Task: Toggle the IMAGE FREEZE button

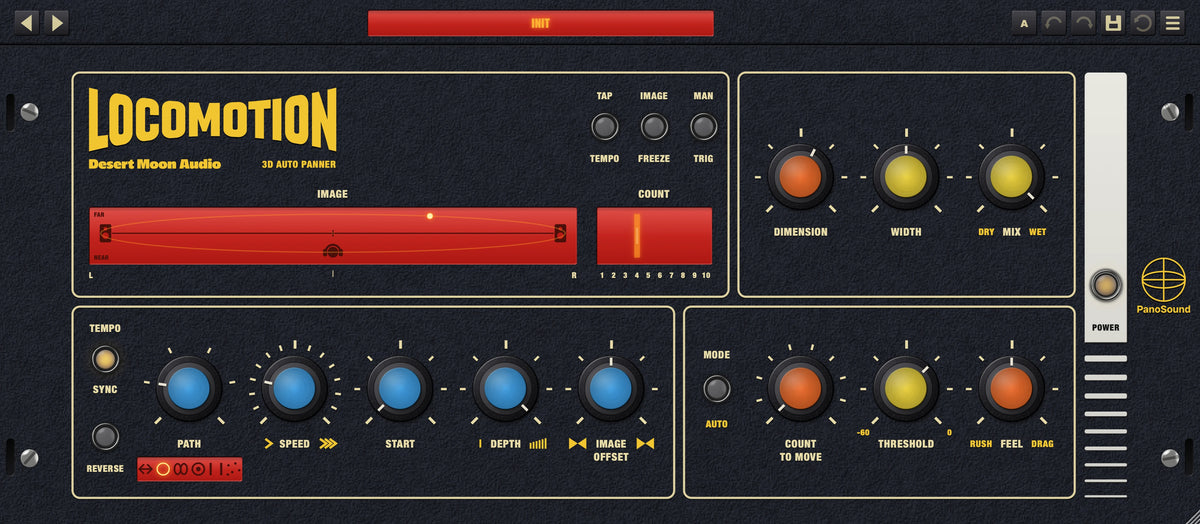Action: pyautogui.click(x=654, y=127)
